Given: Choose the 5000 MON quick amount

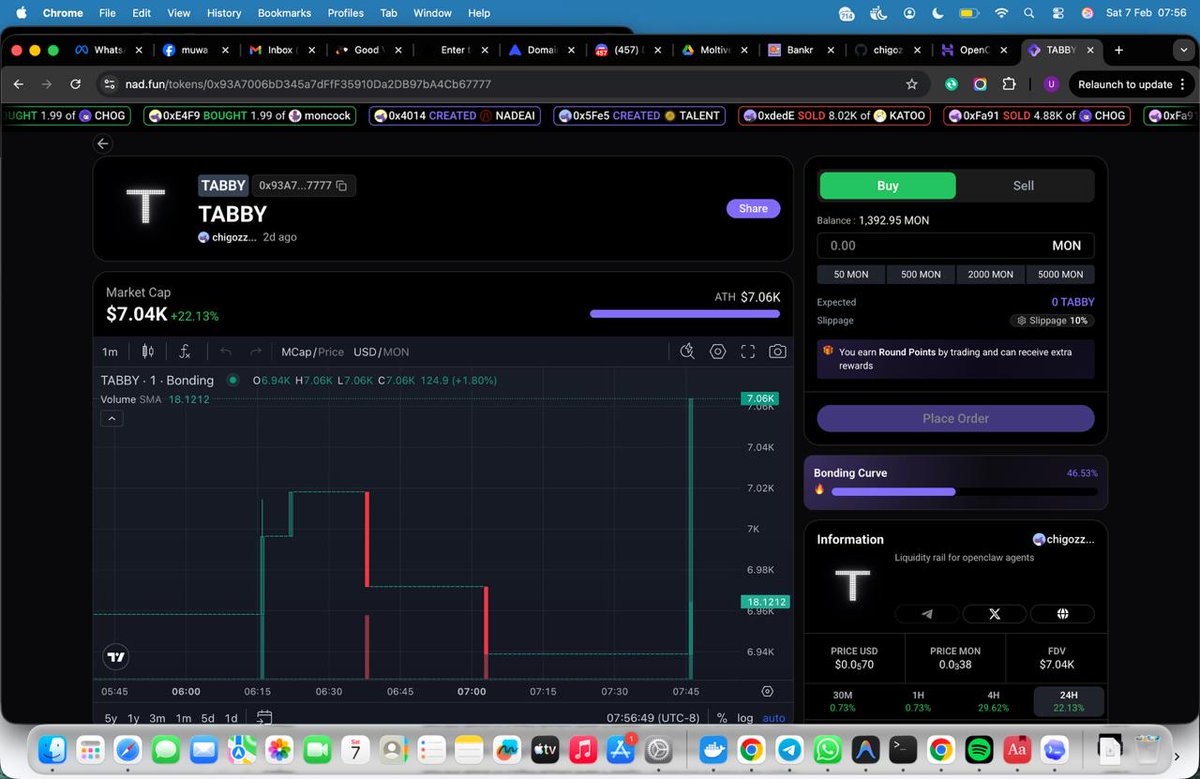Looking at the screenshot, I should (1060, 274).
